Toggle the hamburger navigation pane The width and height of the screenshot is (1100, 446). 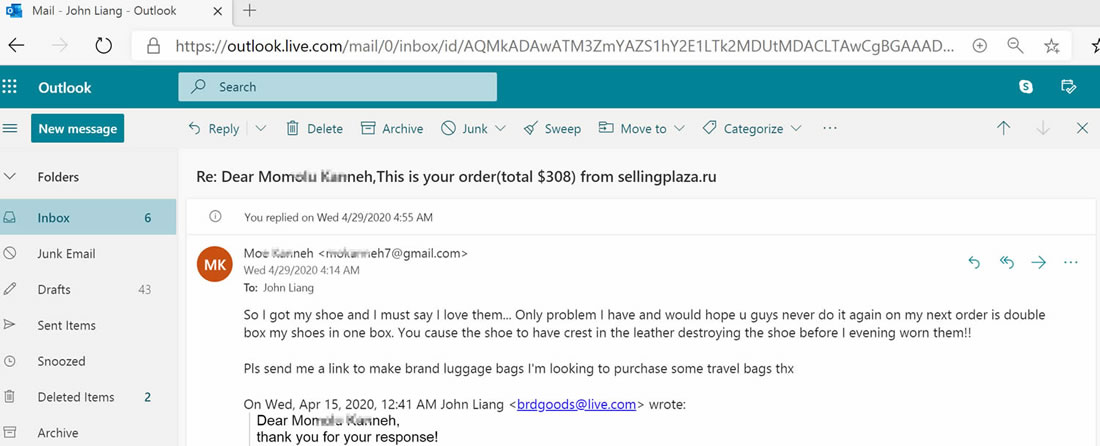tap(11, 128)
